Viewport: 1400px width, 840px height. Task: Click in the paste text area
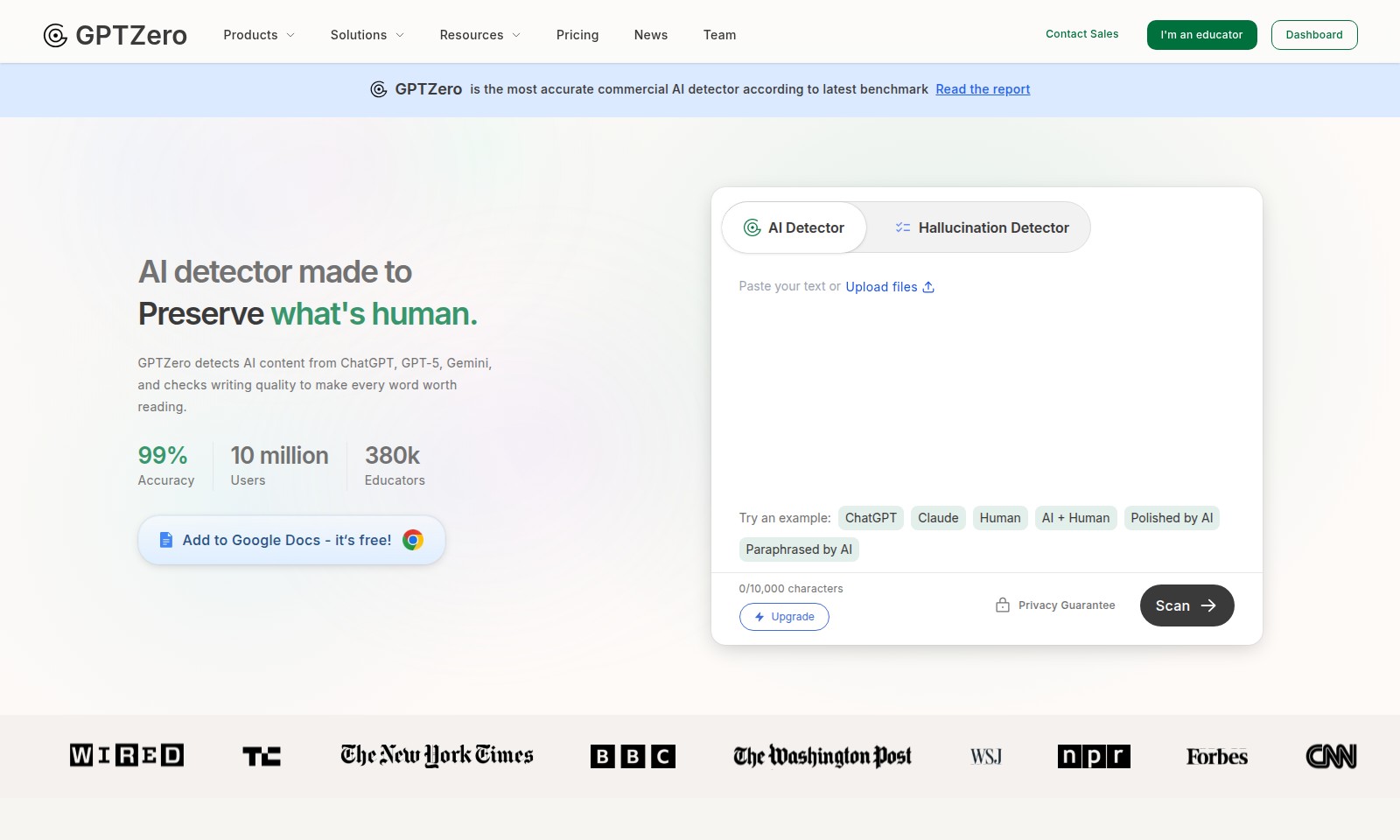[x=986, y=385]
